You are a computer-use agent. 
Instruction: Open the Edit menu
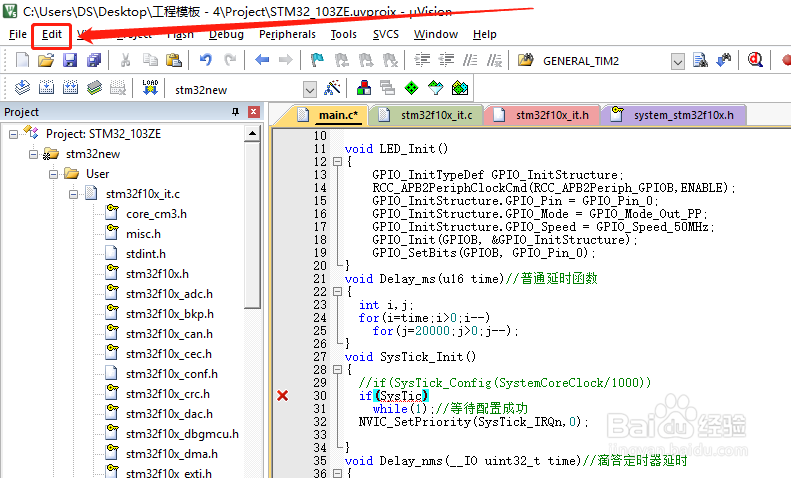click(51, 34)
